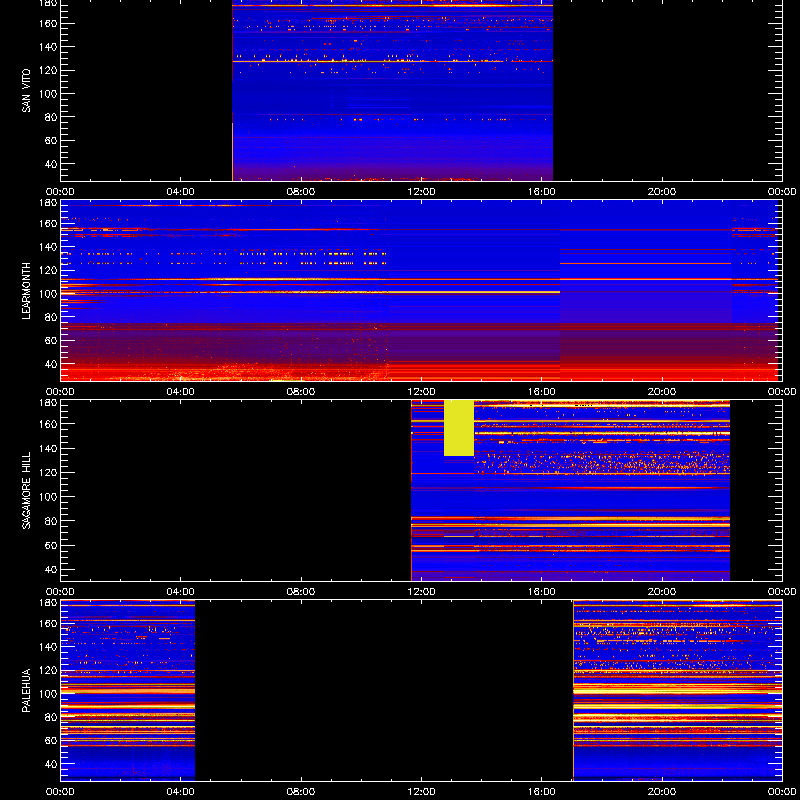
Task: Click the 100 frequency label on Palehua axis
Action: click(48, 694)
